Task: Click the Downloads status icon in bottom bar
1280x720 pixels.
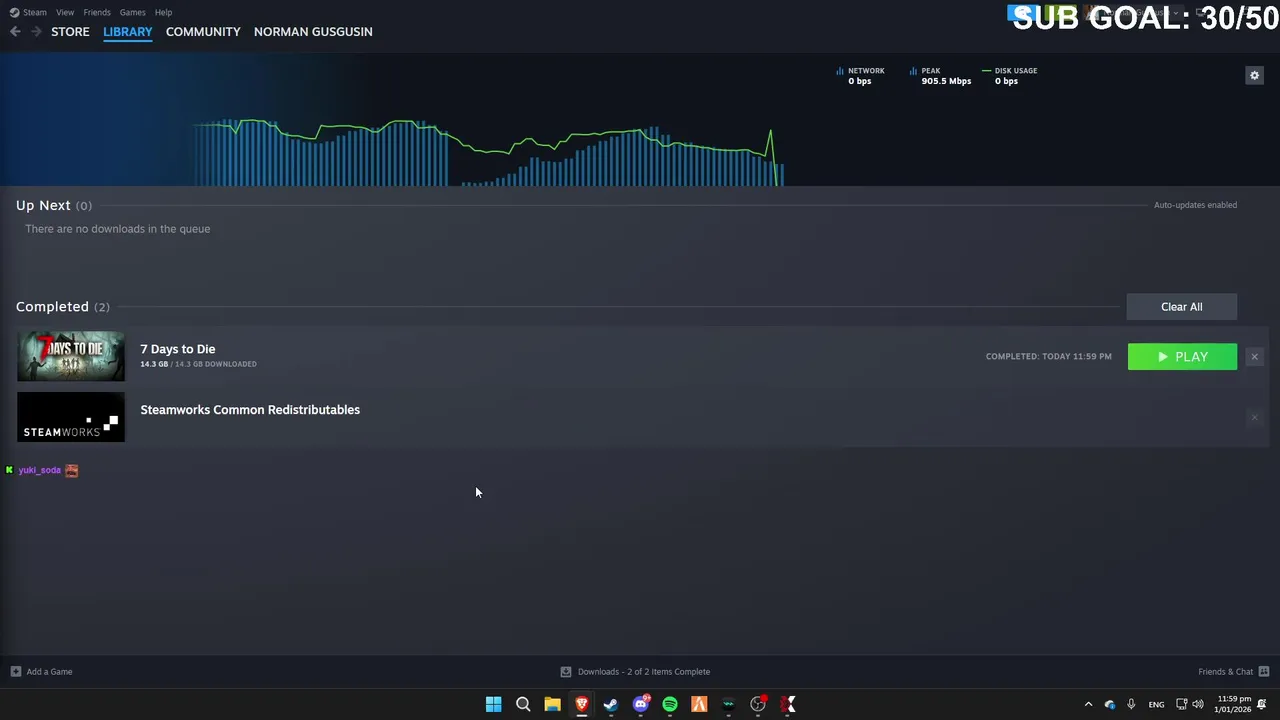Action: click(566, 672)
